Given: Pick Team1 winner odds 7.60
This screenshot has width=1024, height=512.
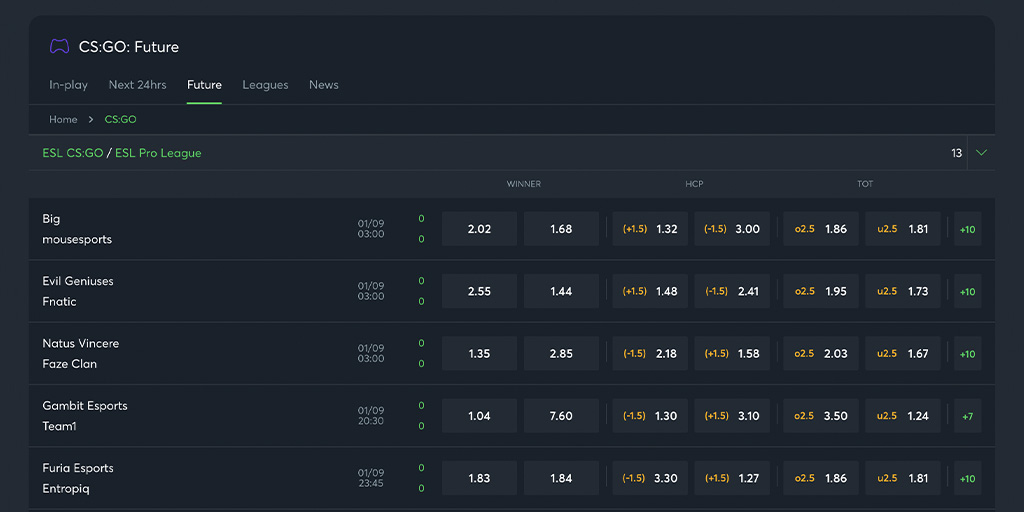Looking at the screenshot, I should click(561, 415).
